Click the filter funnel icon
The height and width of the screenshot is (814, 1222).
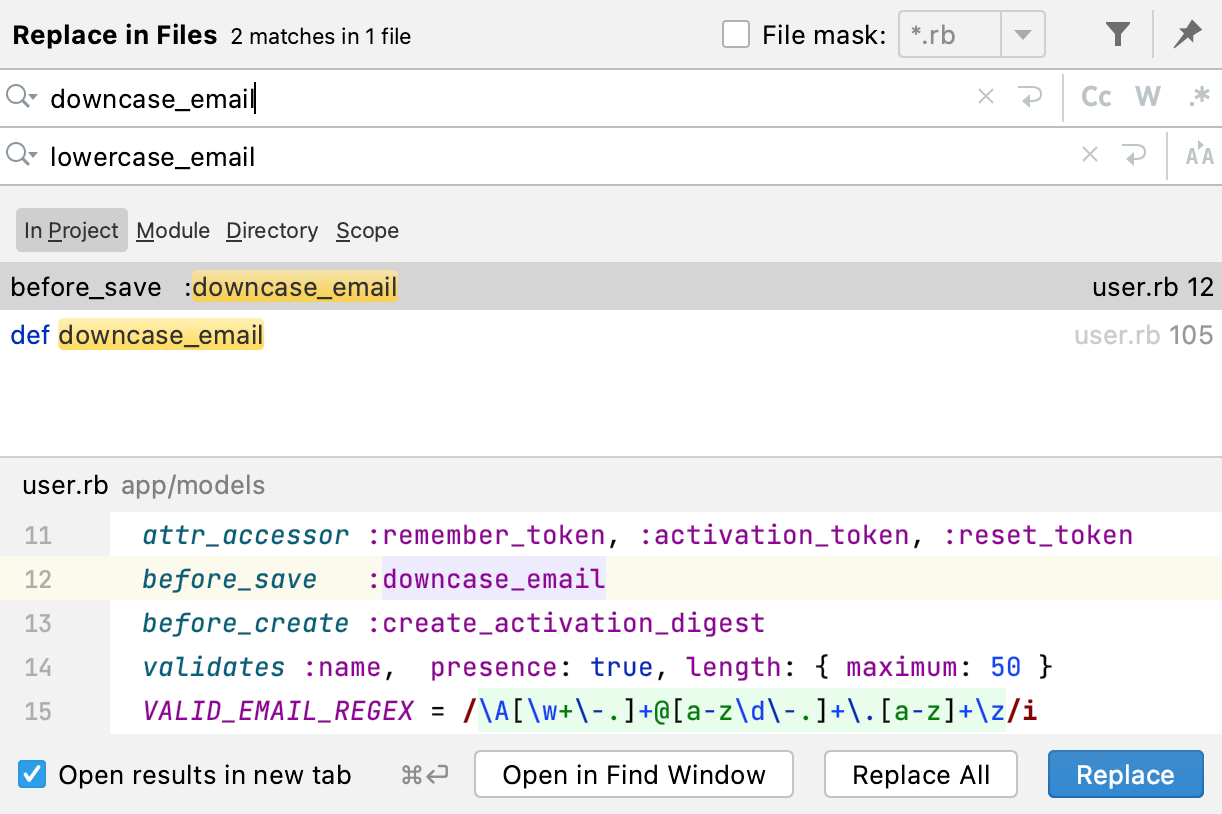(x=1118, y=35)
